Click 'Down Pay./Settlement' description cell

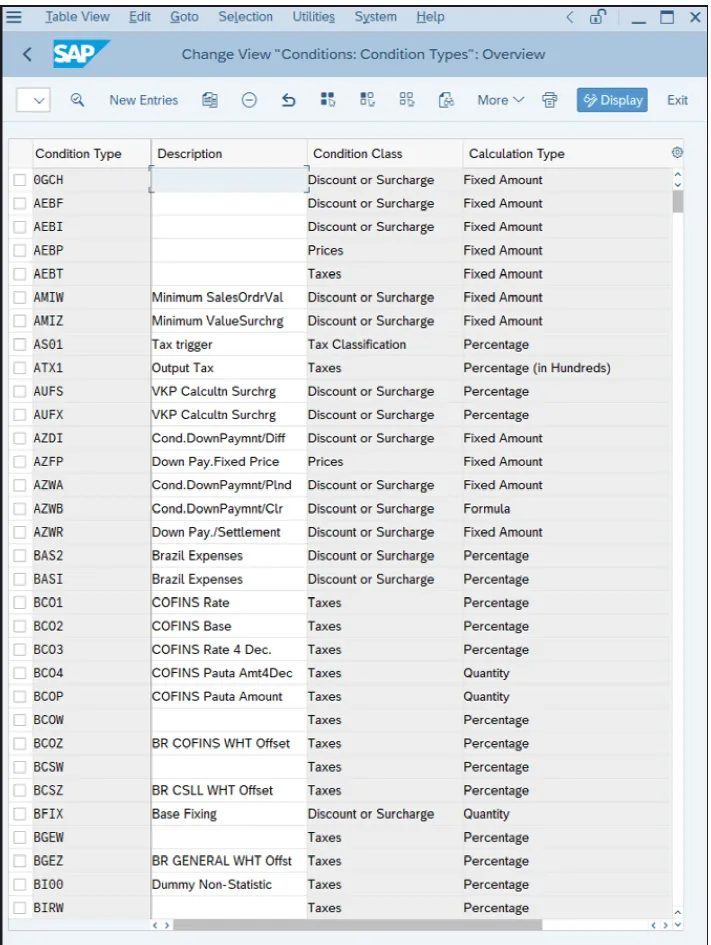[x=229, y=532]
